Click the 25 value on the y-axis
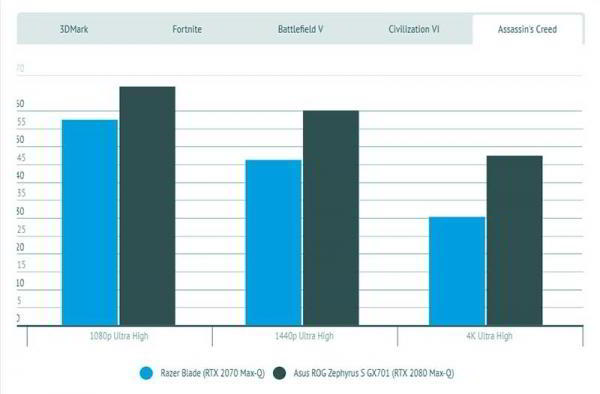 click(x=21, y=230)
